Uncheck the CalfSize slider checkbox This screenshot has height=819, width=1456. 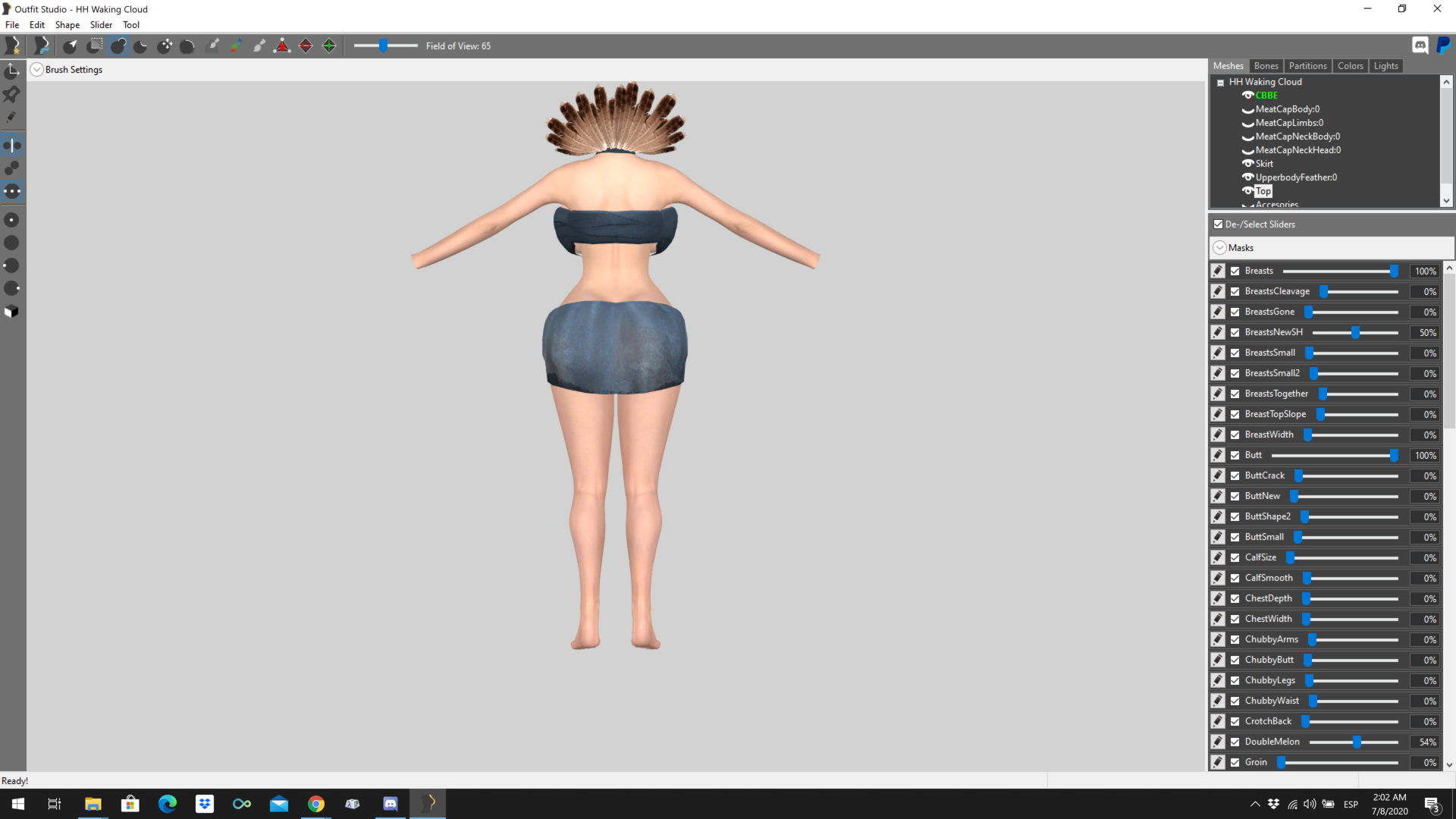[x=1235, y=557]
